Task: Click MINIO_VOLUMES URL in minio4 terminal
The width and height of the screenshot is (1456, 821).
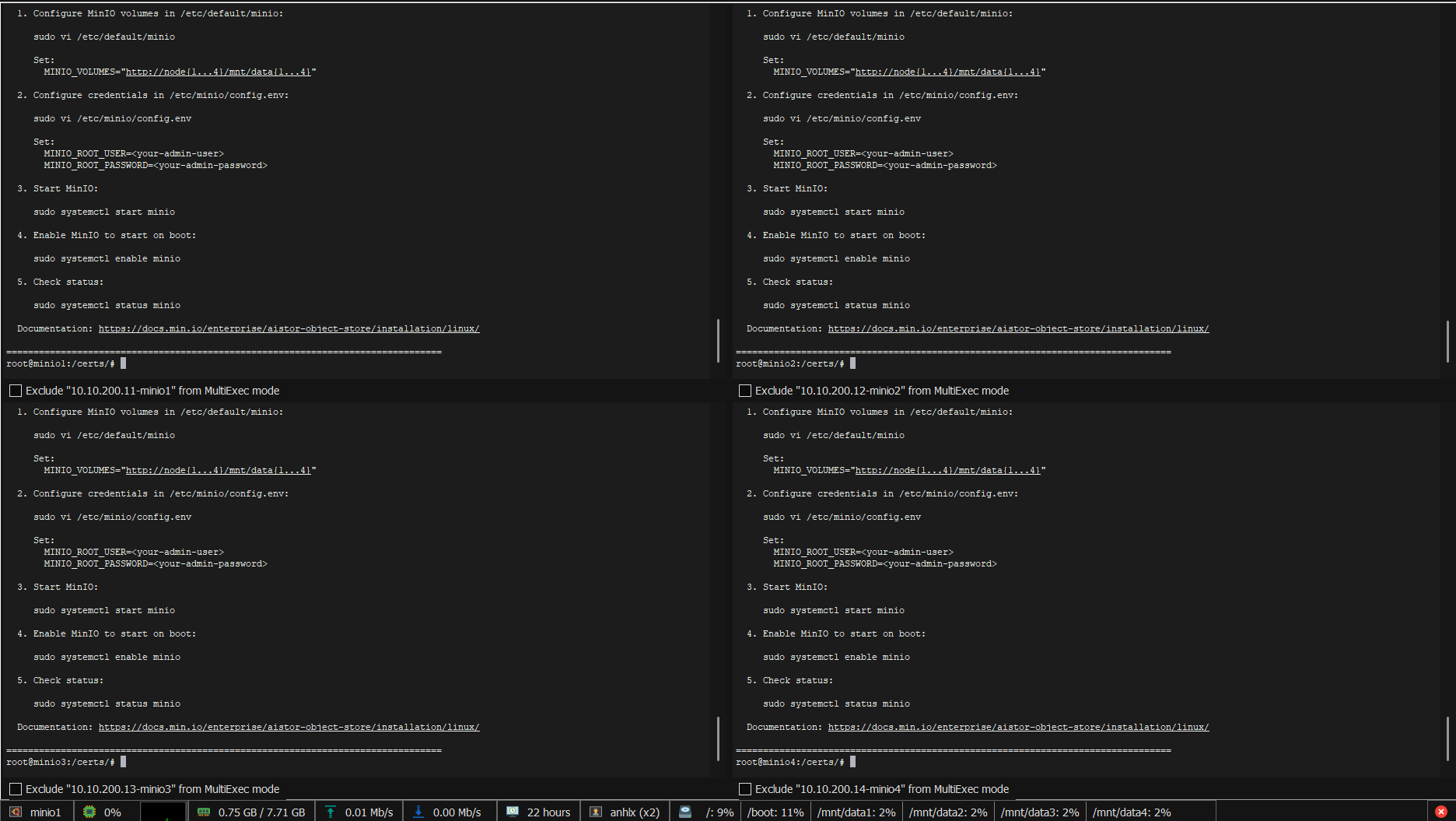Action: [948, 470]
